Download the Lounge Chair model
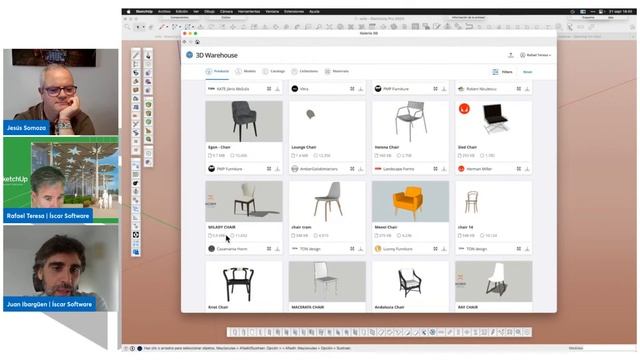The width and height of the screenshot is (640, 360). (361, 169)
